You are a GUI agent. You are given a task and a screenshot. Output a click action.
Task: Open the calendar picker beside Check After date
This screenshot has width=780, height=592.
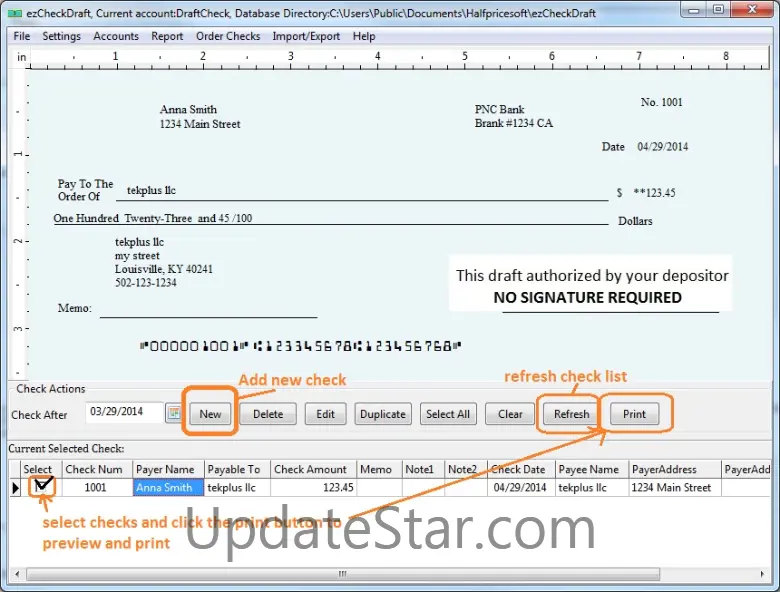(174, 413)
